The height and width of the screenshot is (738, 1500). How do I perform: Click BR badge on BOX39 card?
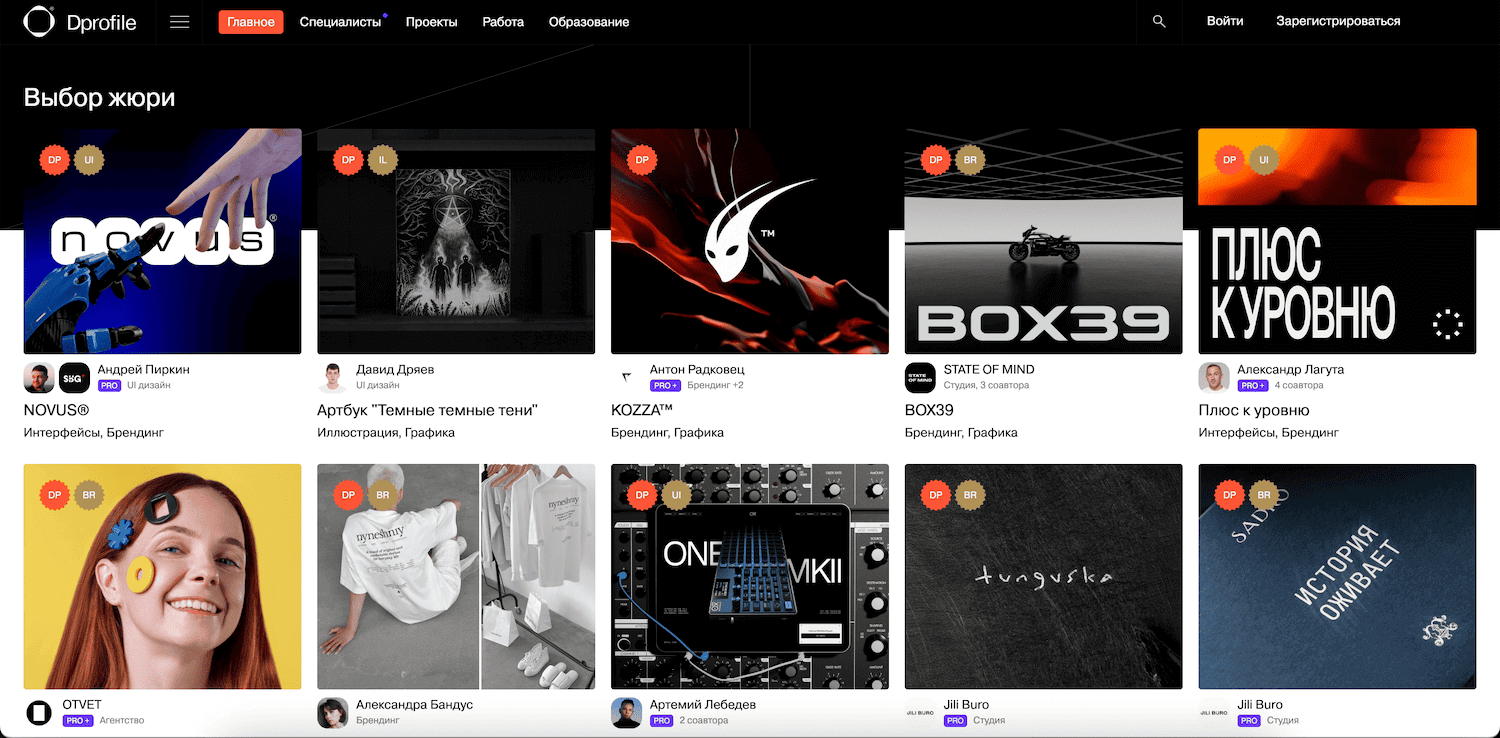(x=970, y=159)
